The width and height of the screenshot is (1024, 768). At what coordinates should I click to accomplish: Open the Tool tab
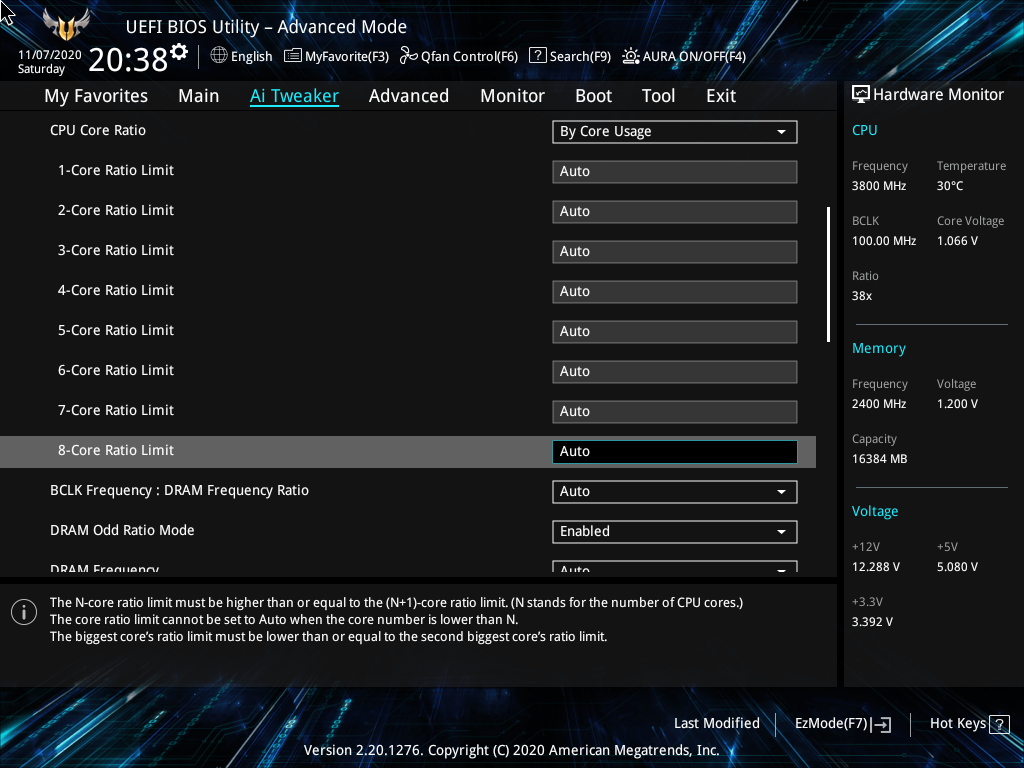[x=658, y=96]
